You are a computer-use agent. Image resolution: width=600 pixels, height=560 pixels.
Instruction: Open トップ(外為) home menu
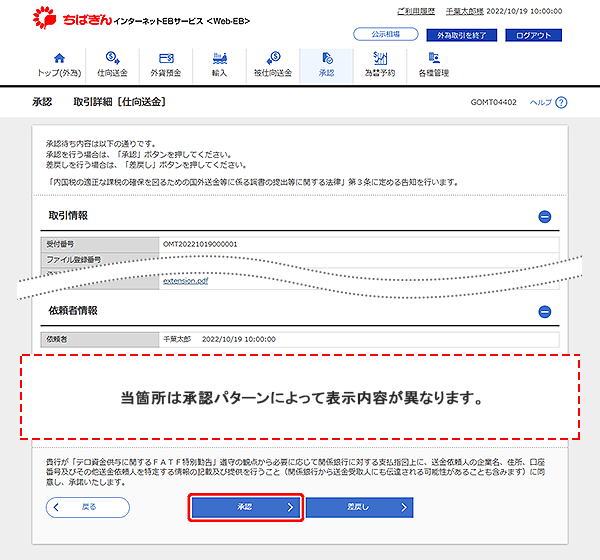point(59,65)
